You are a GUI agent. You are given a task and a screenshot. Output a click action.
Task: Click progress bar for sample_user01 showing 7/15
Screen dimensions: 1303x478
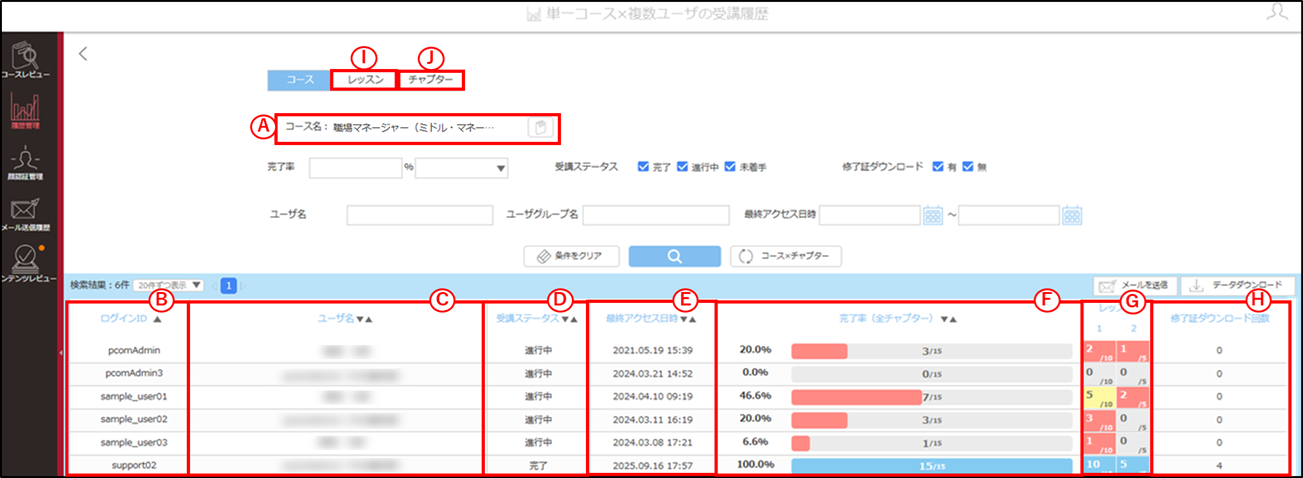point(930,397)
